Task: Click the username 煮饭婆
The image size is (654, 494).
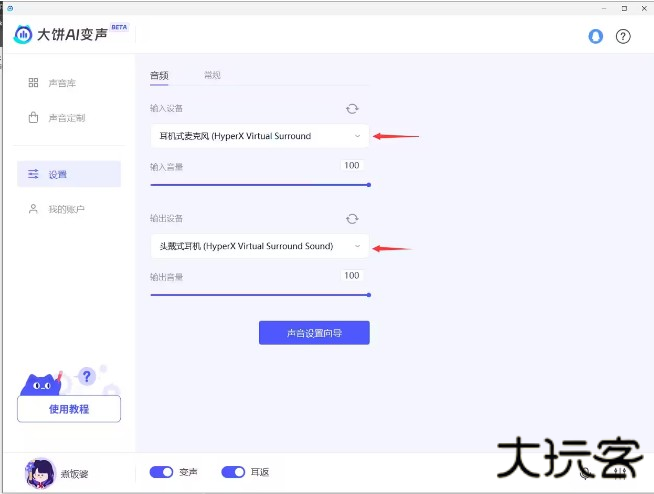Action: (x=74, y=474)
